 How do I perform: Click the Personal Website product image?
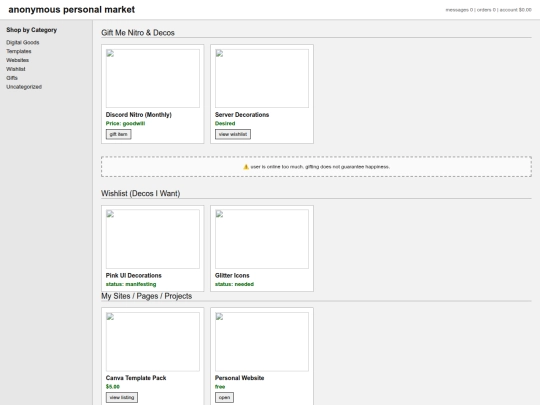[x=262, y=342]
